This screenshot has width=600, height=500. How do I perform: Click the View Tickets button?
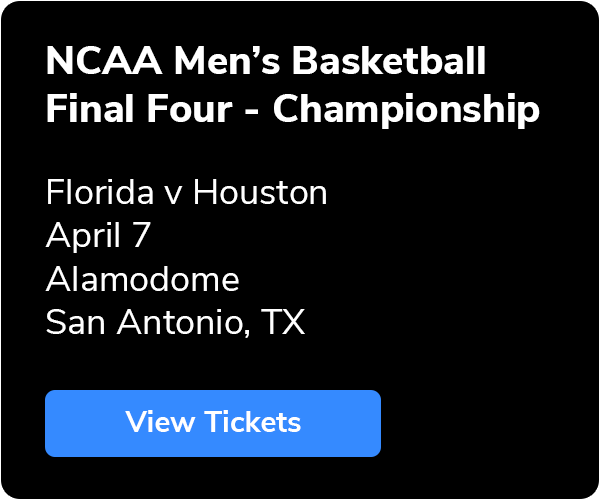click(213, 423)
